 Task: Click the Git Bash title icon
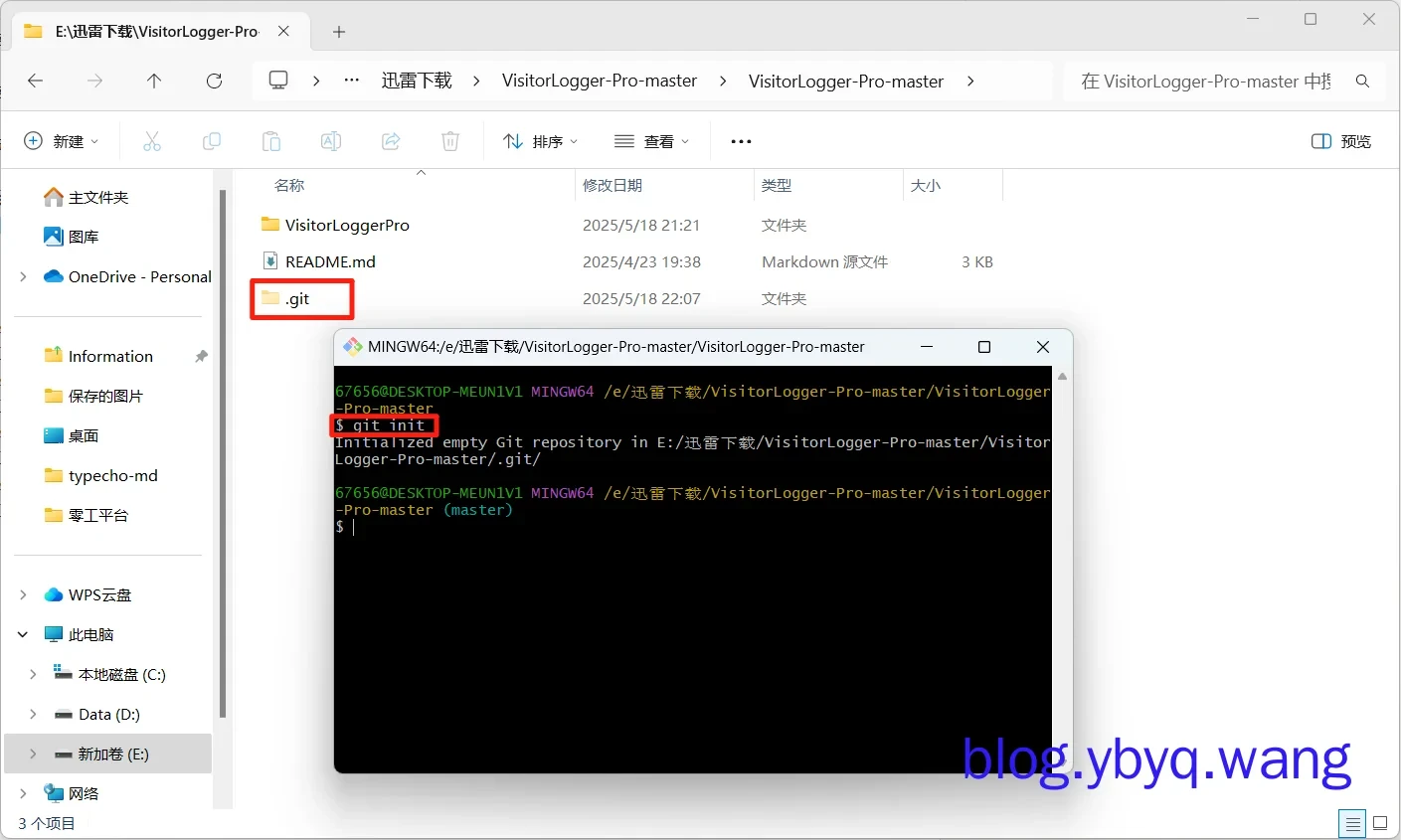click(352, 347)
